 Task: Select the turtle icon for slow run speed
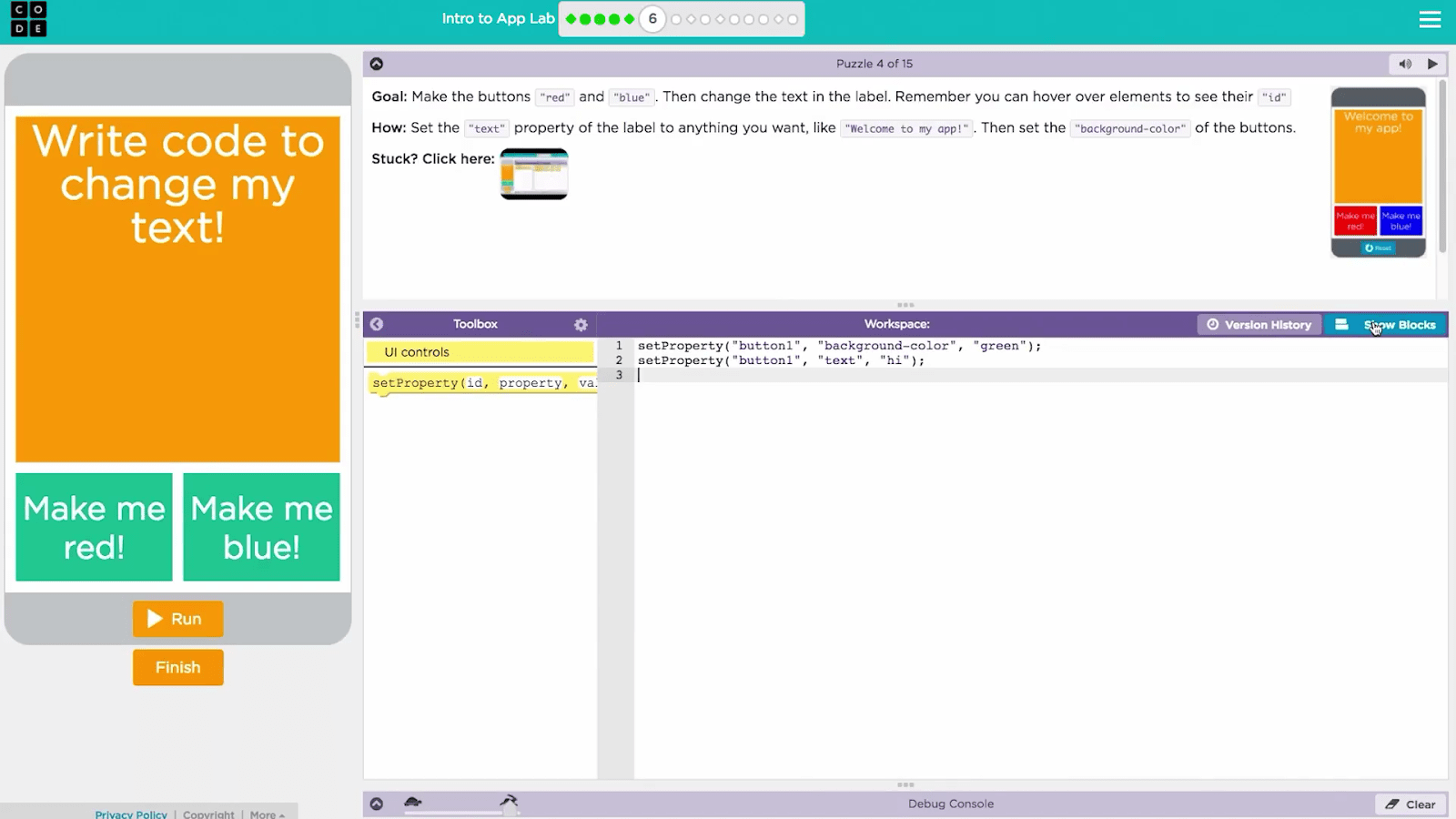[414, 802]
